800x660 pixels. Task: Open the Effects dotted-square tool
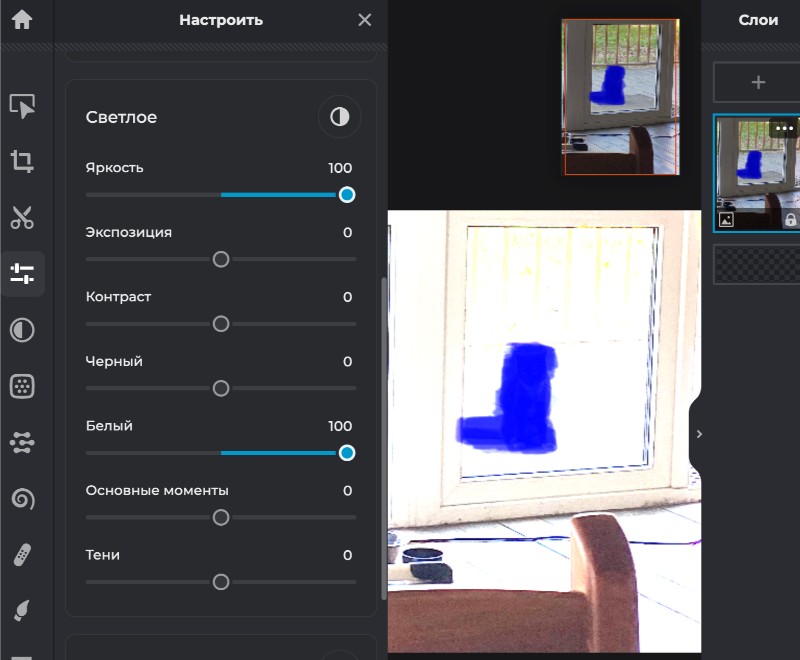22,386
